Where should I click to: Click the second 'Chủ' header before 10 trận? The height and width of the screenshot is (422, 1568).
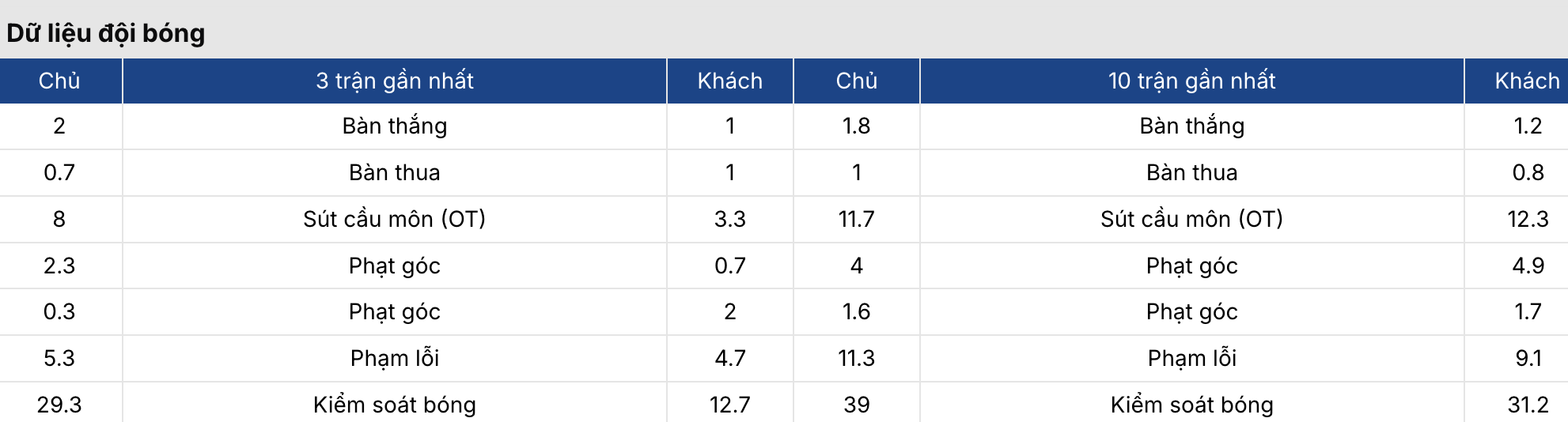pos(856,81)
